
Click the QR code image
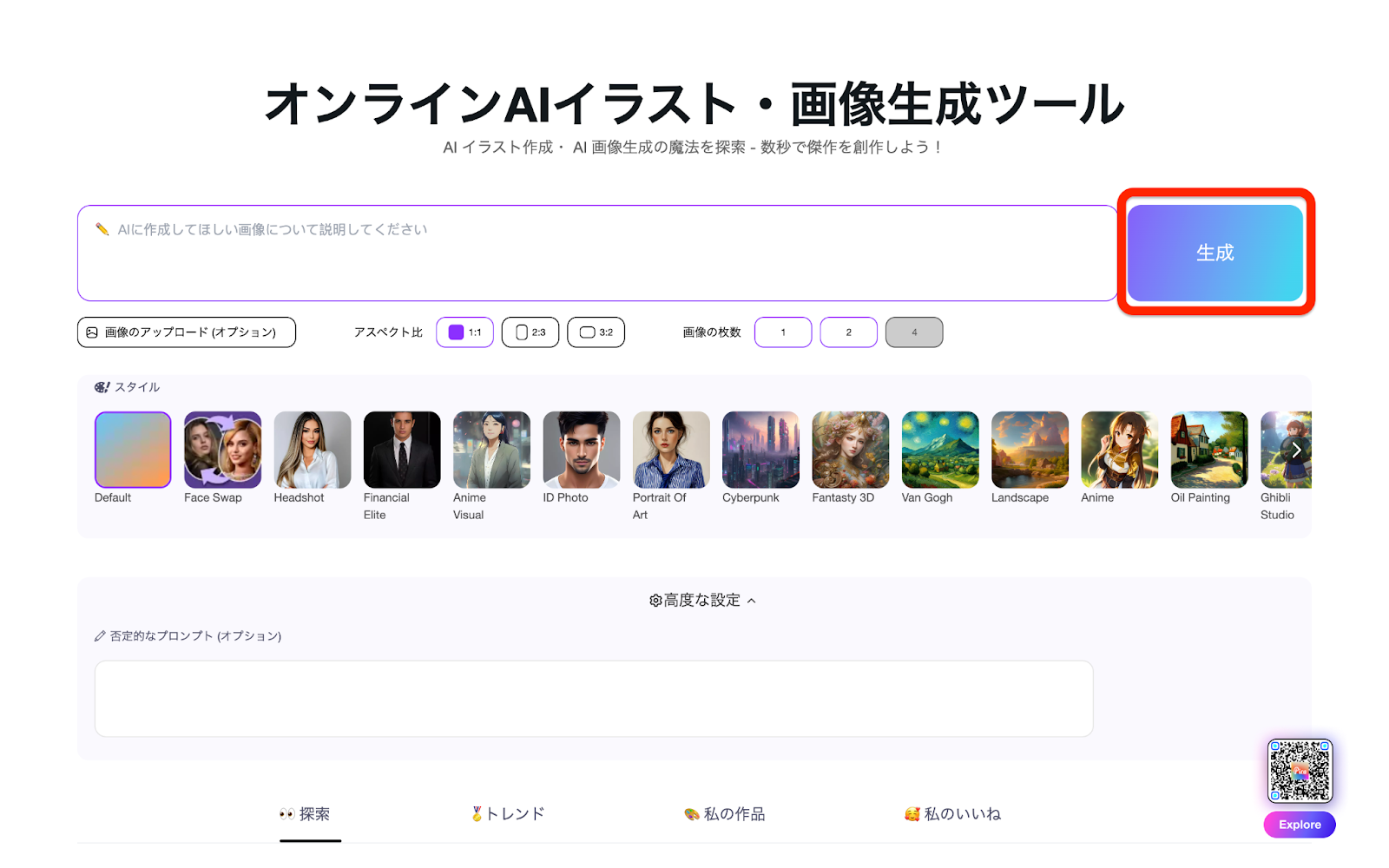pyautogui.click(x=1300, y=771)
